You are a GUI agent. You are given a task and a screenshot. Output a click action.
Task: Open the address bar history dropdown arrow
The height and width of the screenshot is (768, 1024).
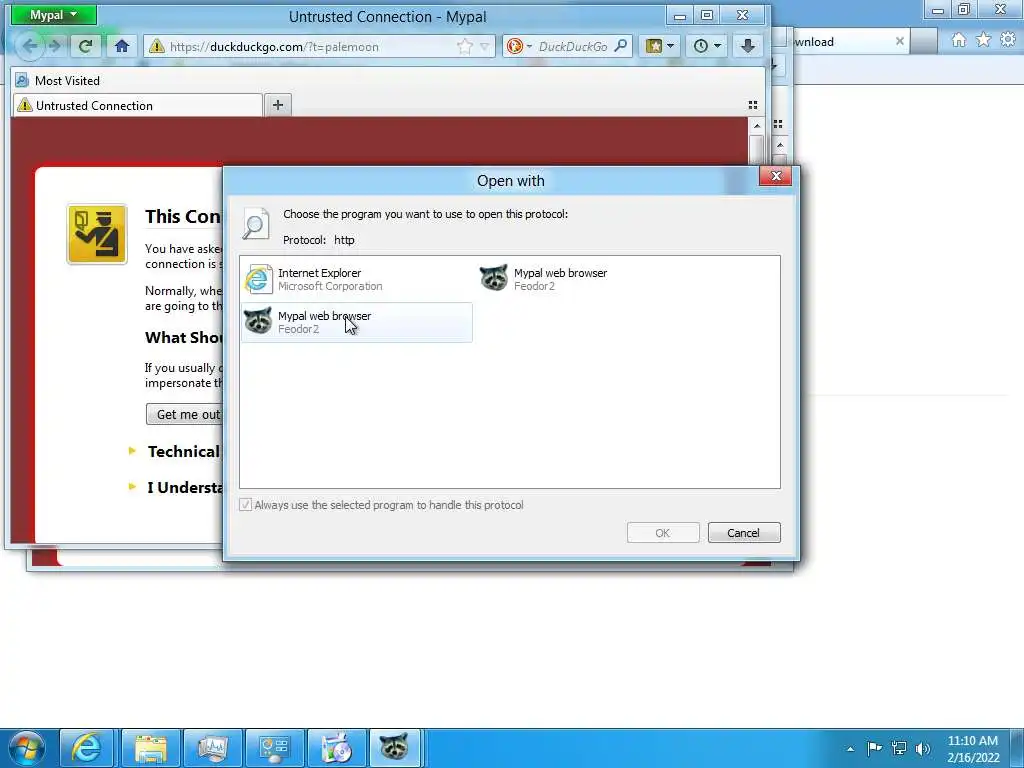coord(485,46)
